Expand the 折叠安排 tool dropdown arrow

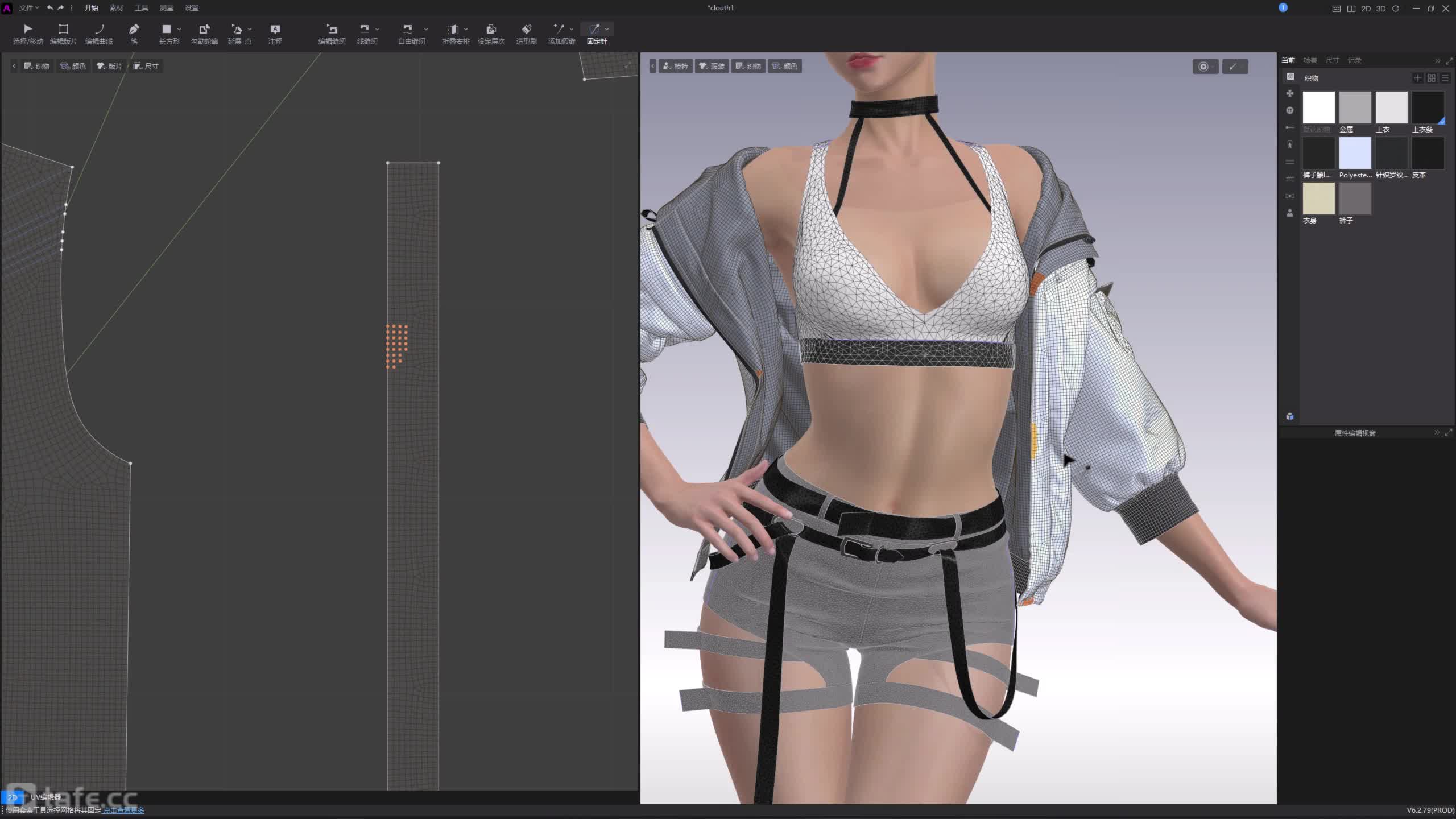pyautogui.click(x=466, y=29)
